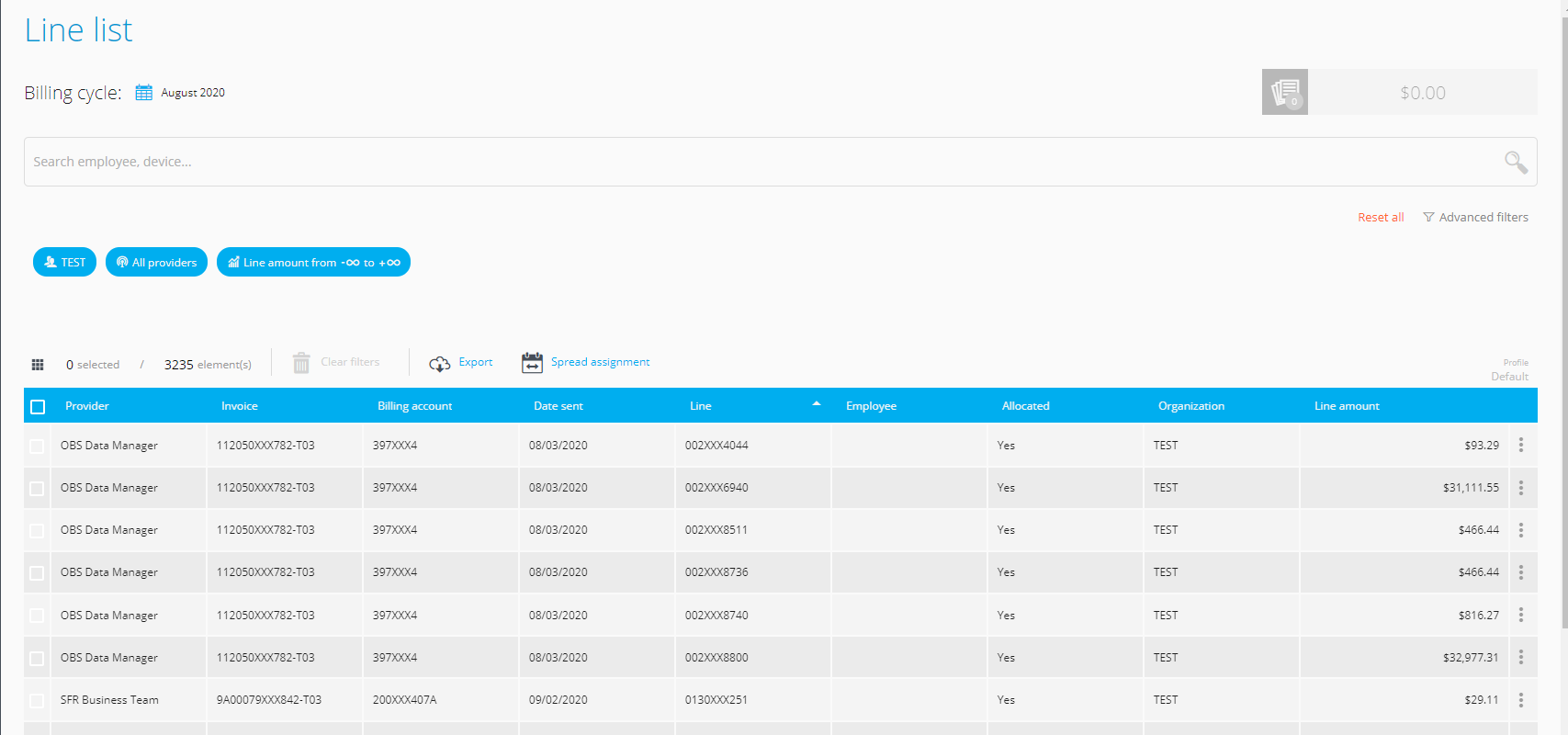The image size is (1568, 735).
Task: Click the Line amount range filter chip
Action: tap(313, 263)
